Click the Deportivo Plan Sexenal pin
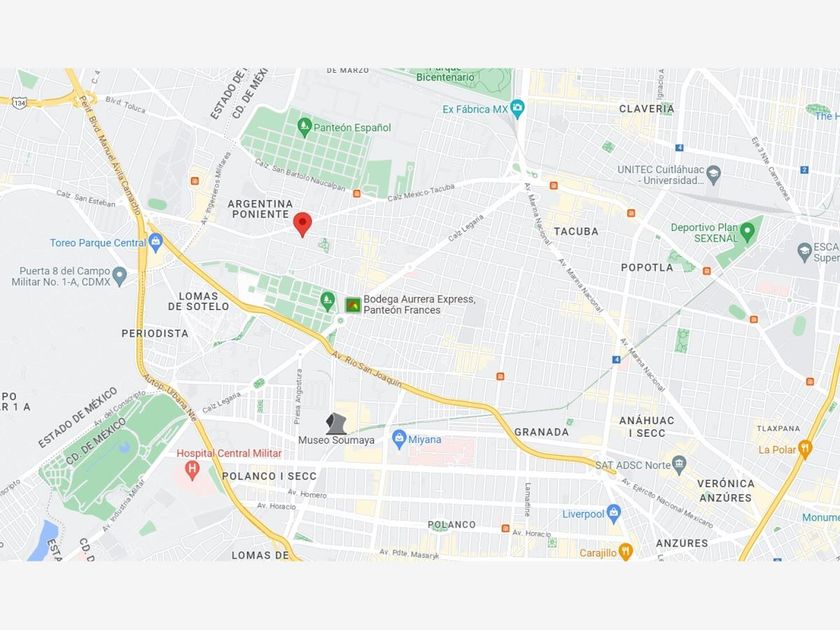This screenshot has width=840, height=630. point(747,232)
